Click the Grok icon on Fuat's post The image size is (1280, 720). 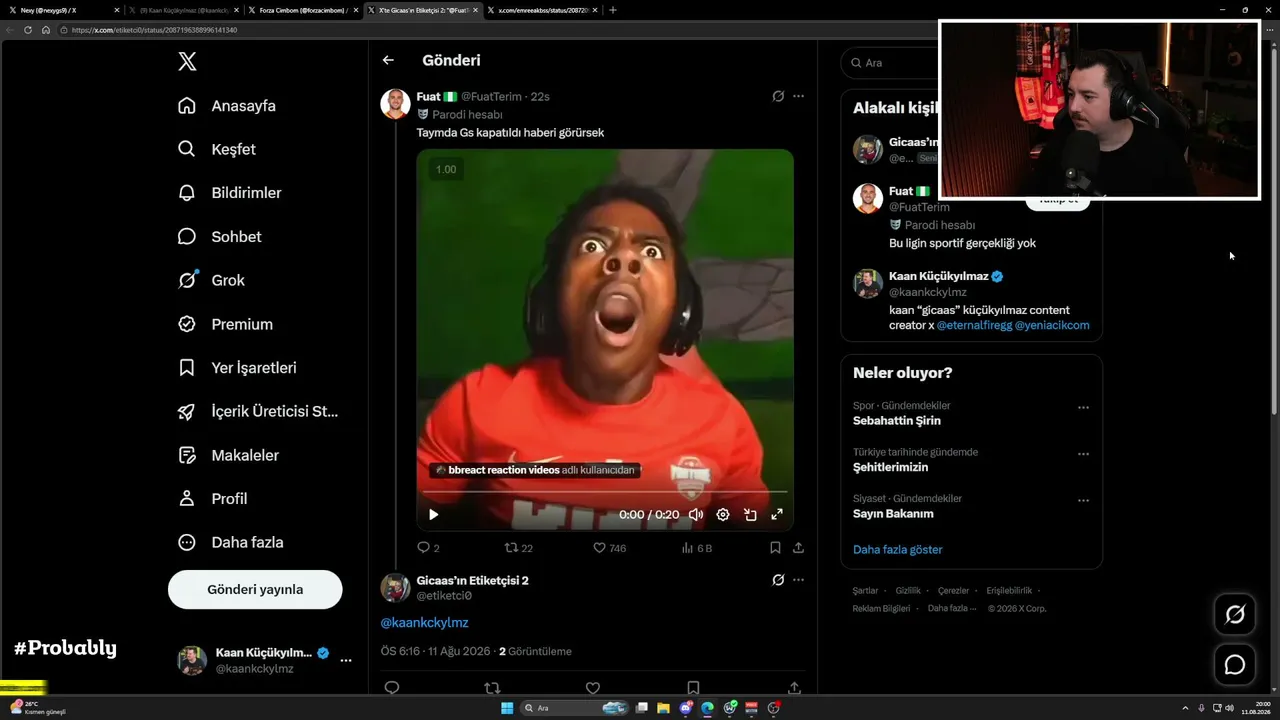(x=778, y=97)
